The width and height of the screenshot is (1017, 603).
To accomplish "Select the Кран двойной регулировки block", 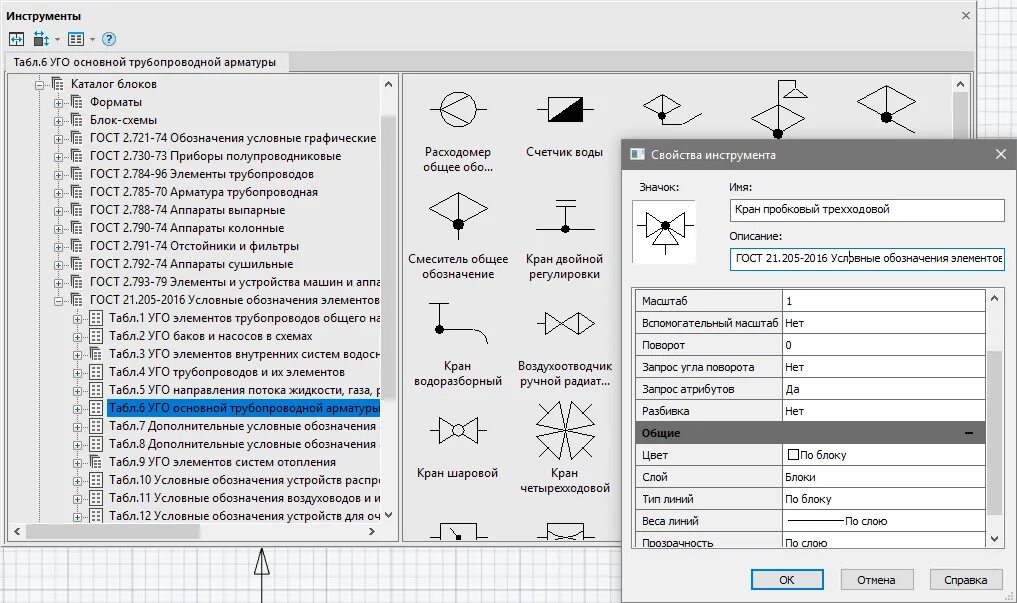I will (564, 239).
